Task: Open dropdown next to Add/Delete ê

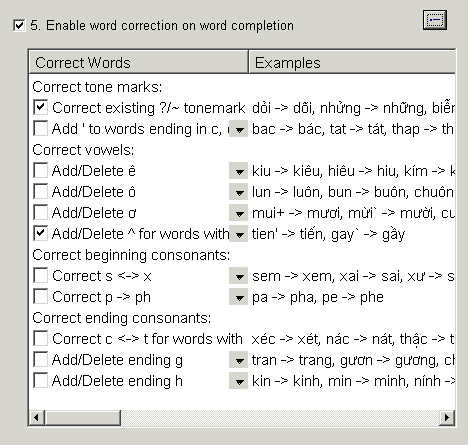Action: tap(238, 171)
